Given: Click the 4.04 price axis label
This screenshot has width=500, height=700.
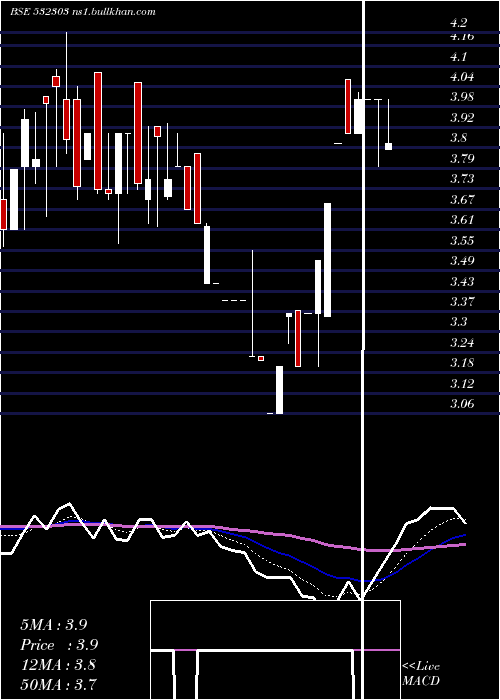Looking at the screenshot, I should coord(462,77).
